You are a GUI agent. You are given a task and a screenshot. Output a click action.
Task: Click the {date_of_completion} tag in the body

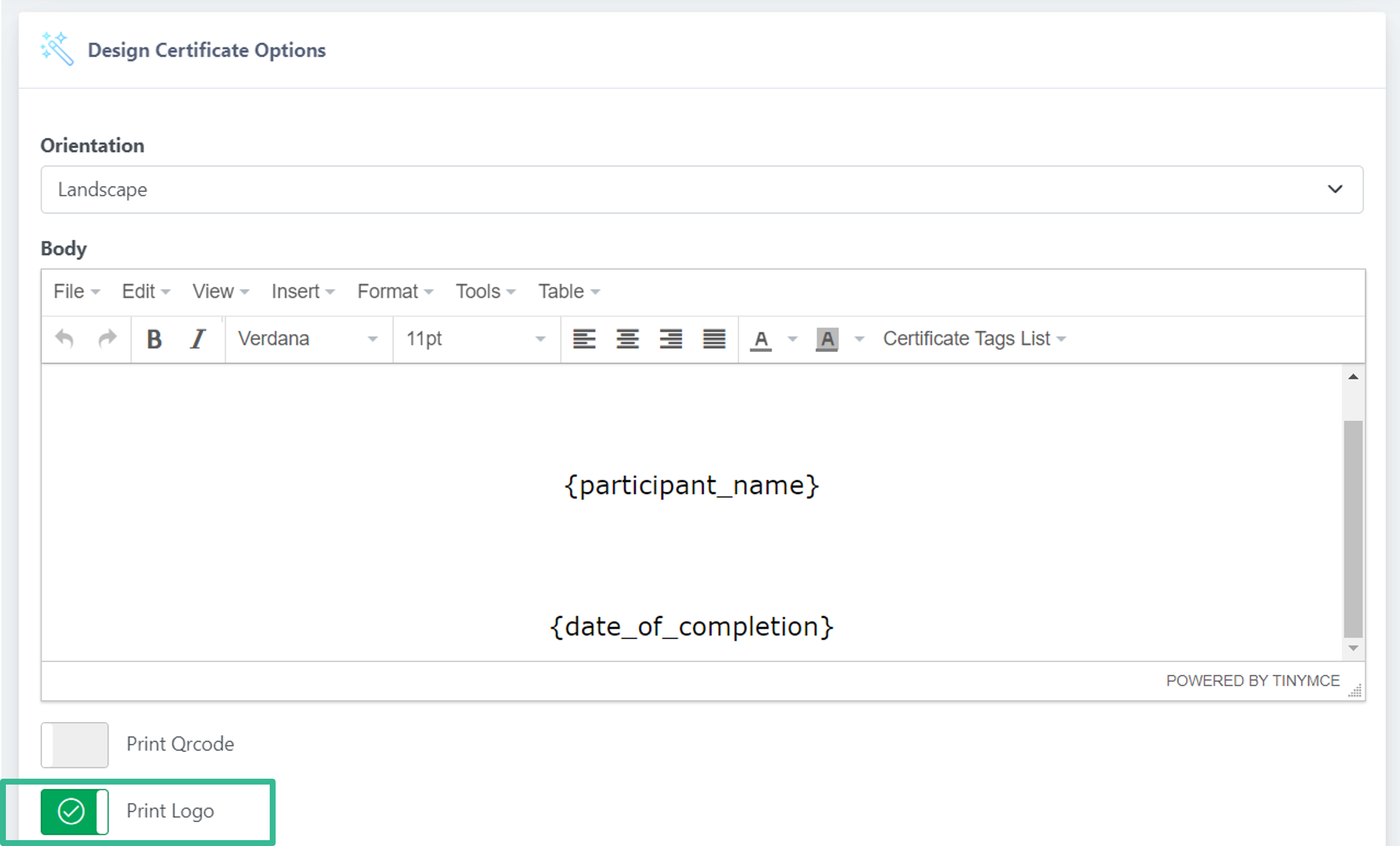tap(691, 627)
